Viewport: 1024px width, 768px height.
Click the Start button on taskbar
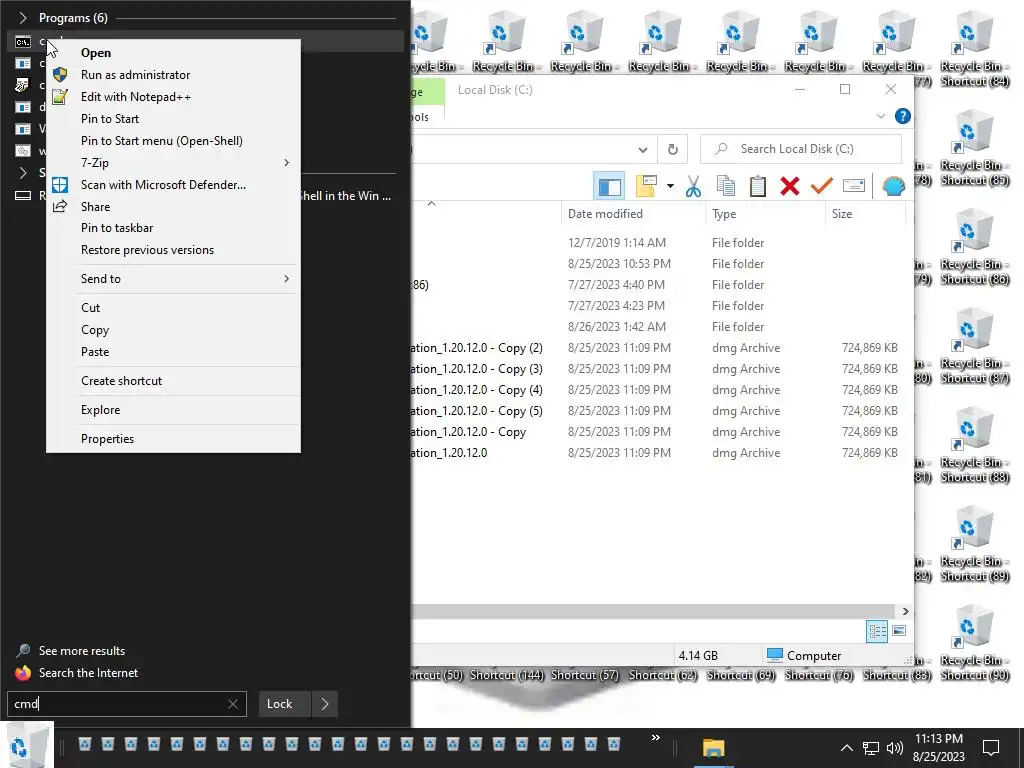click(26, 747)
